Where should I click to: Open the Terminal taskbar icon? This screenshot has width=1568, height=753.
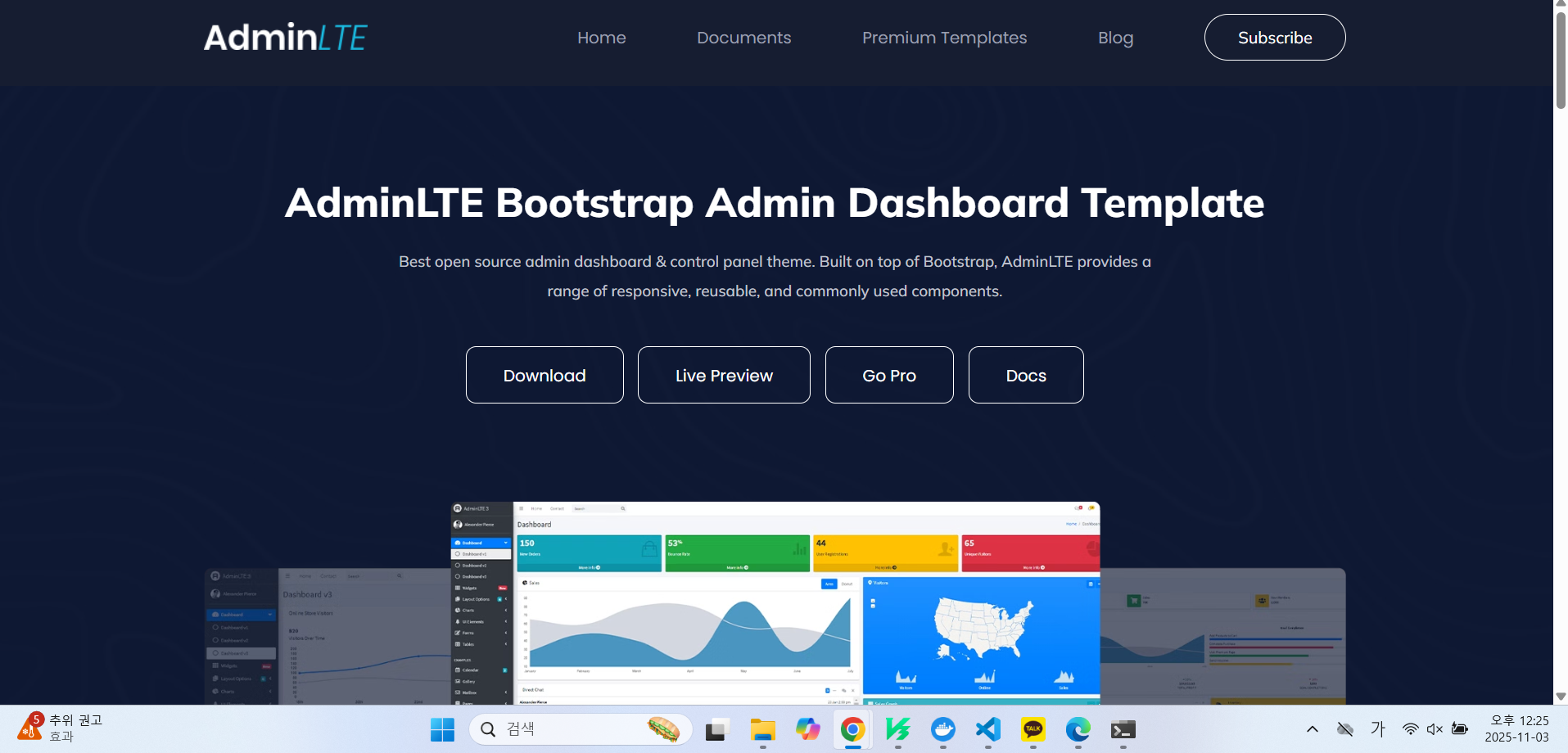point(1123,729)
